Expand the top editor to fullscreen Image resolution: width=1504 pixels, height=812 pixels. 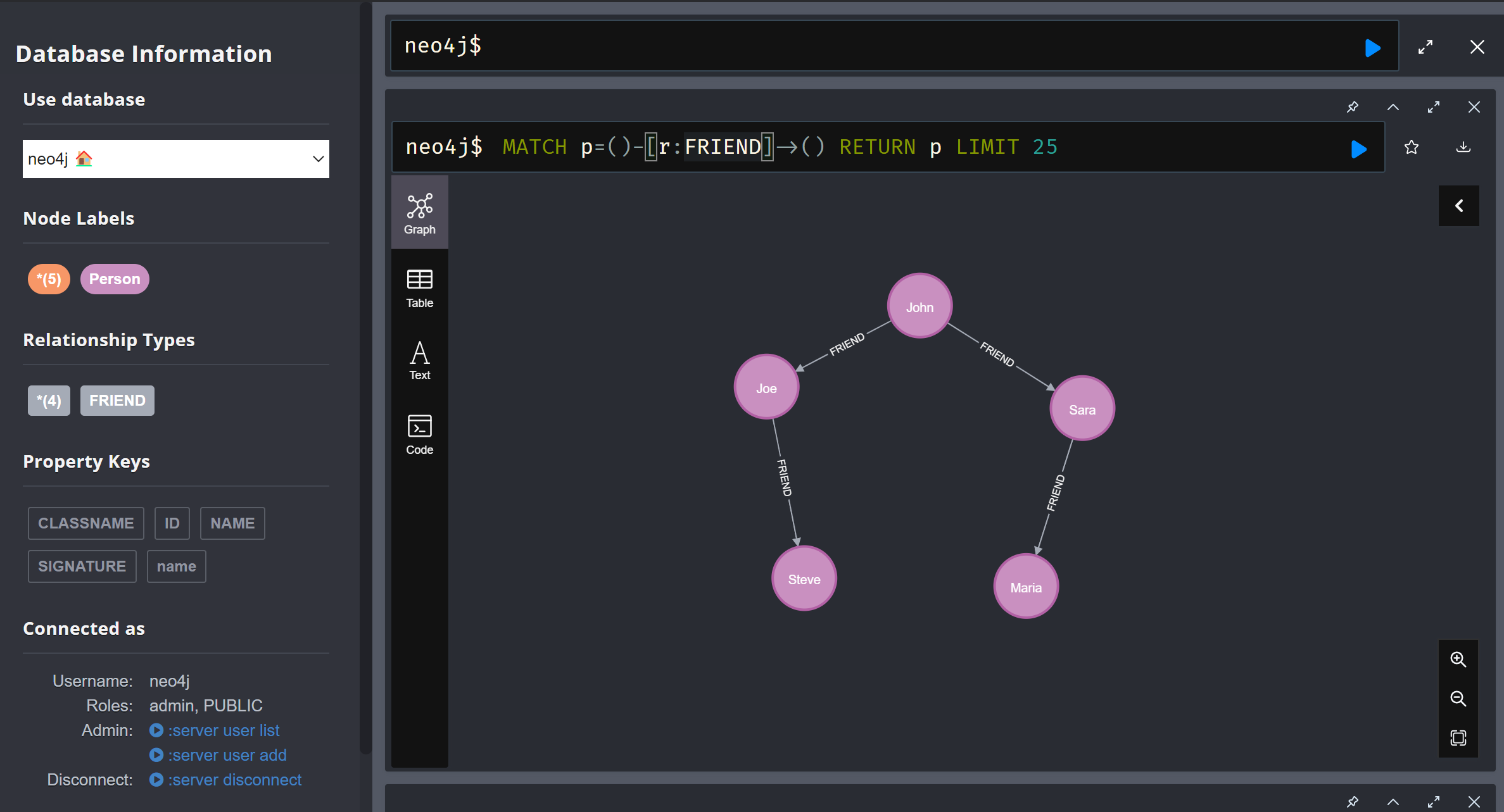pyautogui.click(x=1425, y=47)
